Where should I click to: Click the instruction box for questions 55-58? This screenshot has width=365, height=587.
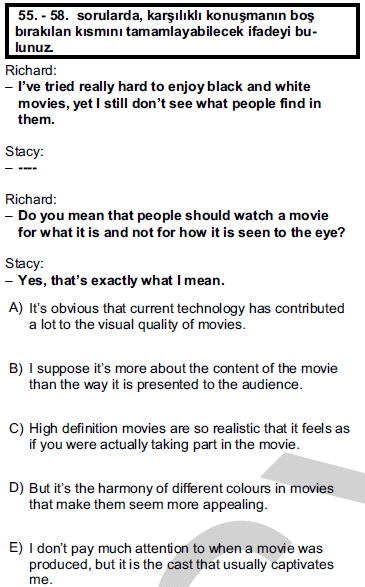click(182, 31)
